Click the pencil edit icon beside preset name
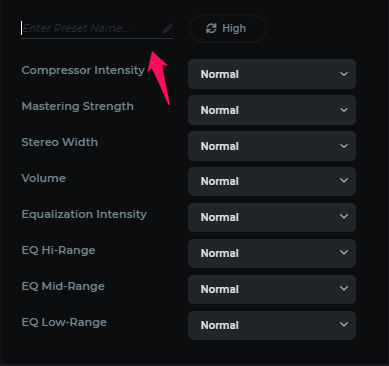 pos(168,28)
